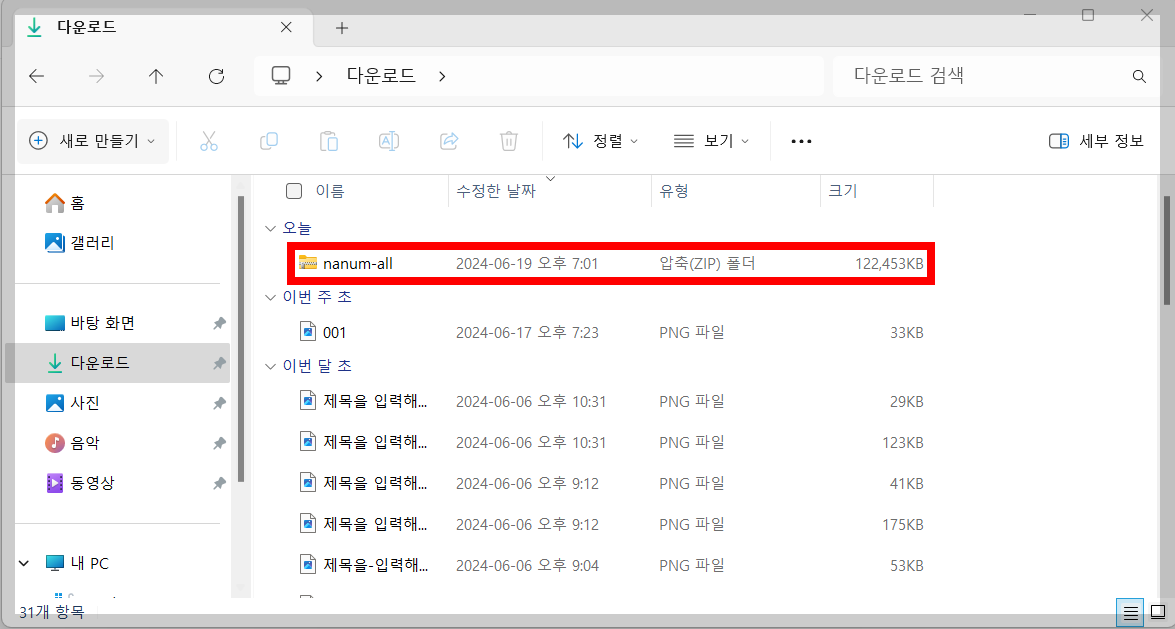The image size is (1175, 629).
Task: Open the ... more options menu
Action: tap(800, 141)
